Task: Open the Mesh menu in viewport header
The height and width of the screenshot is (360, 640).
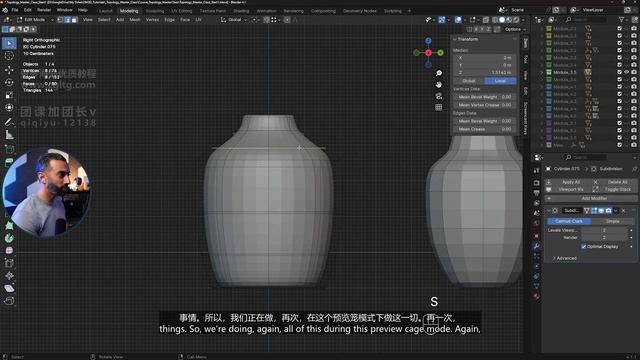Action: coord(135,20)
